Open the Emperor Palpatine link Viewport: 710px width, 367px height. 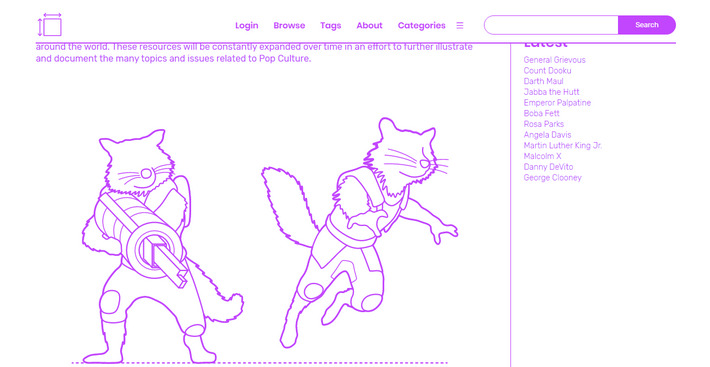point(557,103)
